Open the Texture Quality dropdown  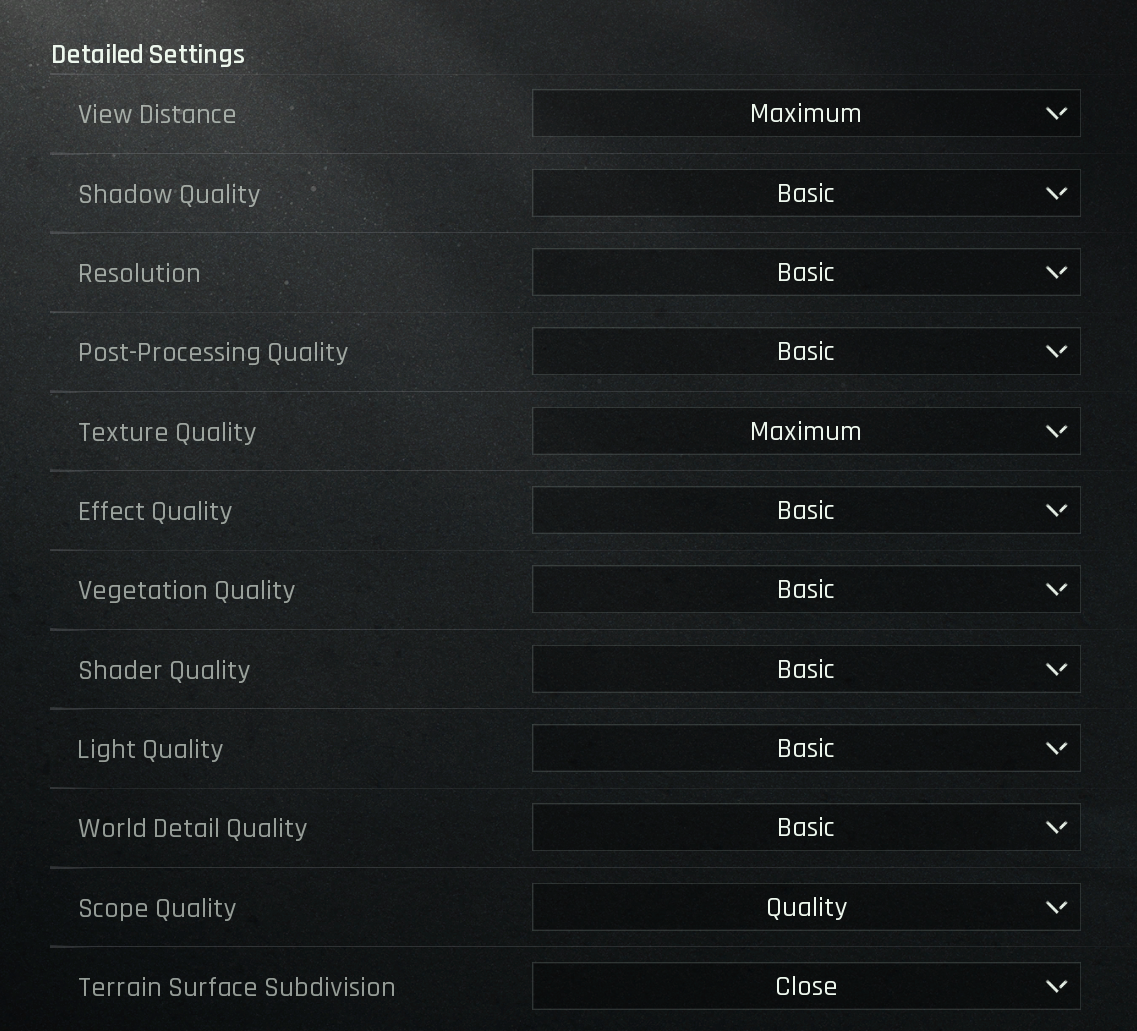pyautogui.click(x=805, y=431)
